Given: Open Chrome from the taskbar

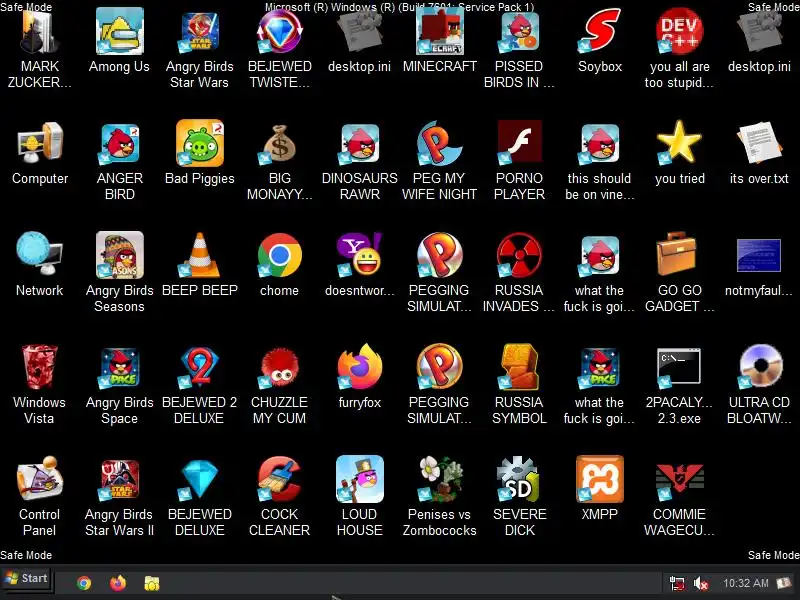Looking at the screenshot, I should (x=84, y=583).
